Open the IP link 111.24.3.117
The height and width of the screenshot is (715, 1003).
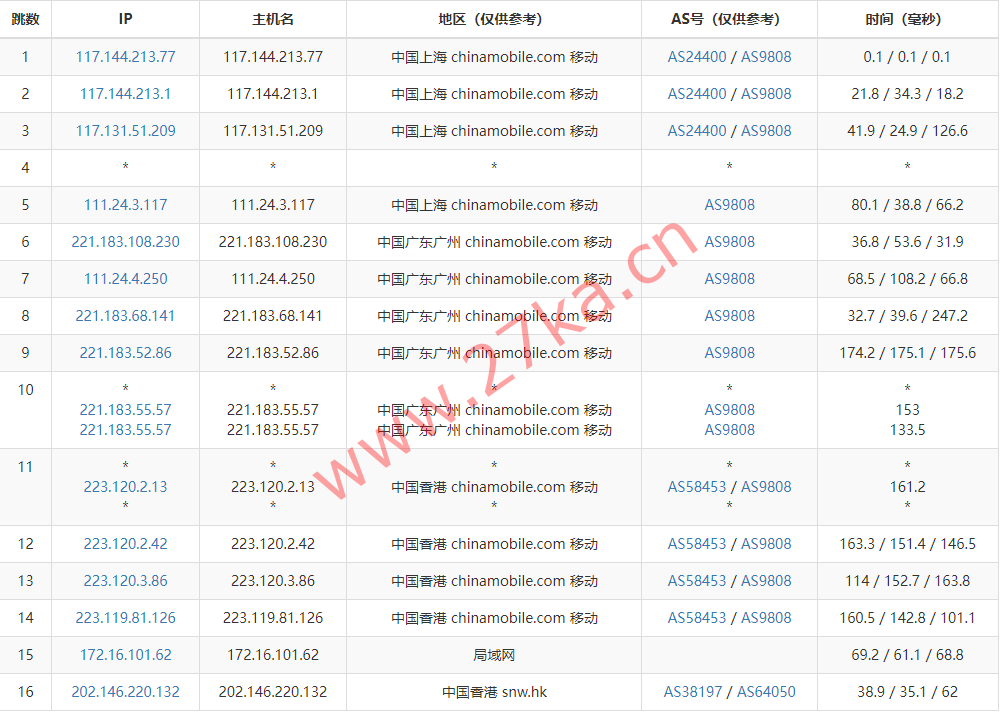click(x=125, y=205)
